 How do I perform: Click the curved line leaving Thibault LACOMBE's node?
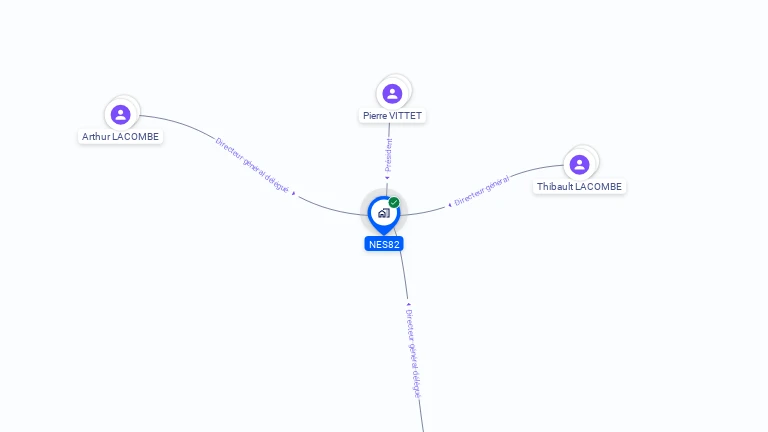(536, 170)
